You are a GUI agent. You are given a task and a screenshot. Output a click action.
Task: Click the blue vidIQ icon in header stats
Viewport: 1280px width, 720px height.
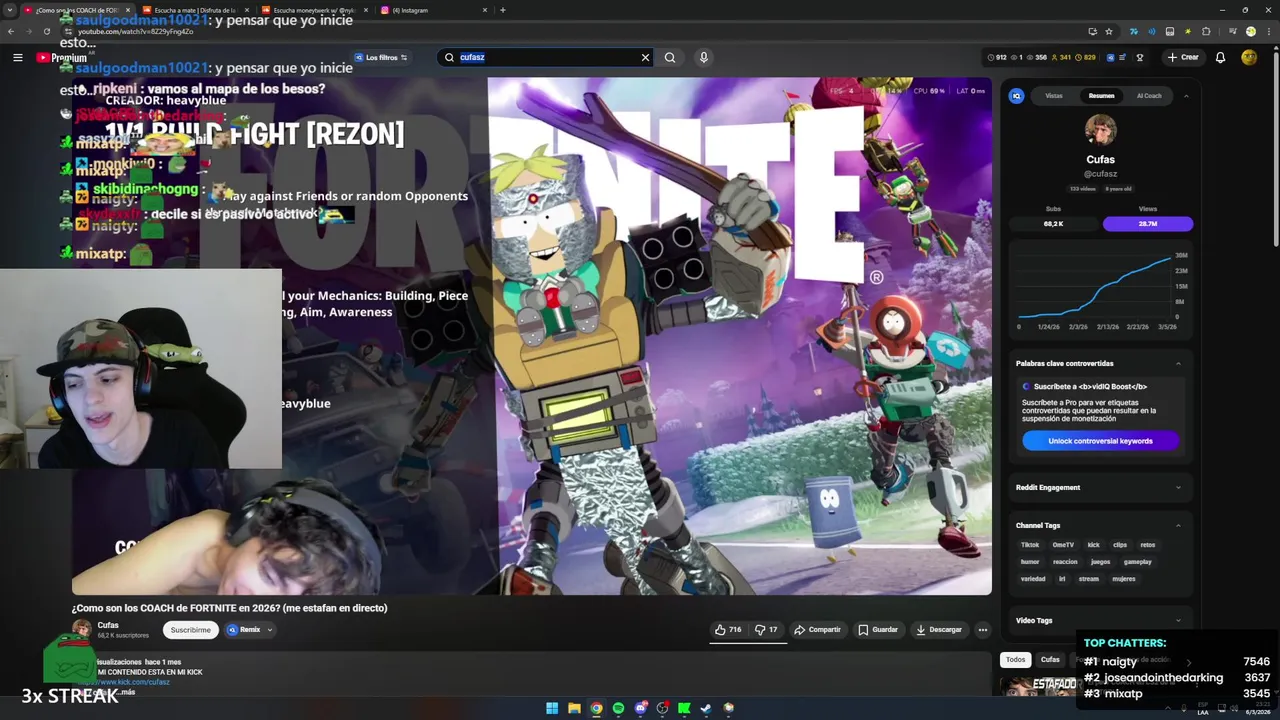point(1110,58)
